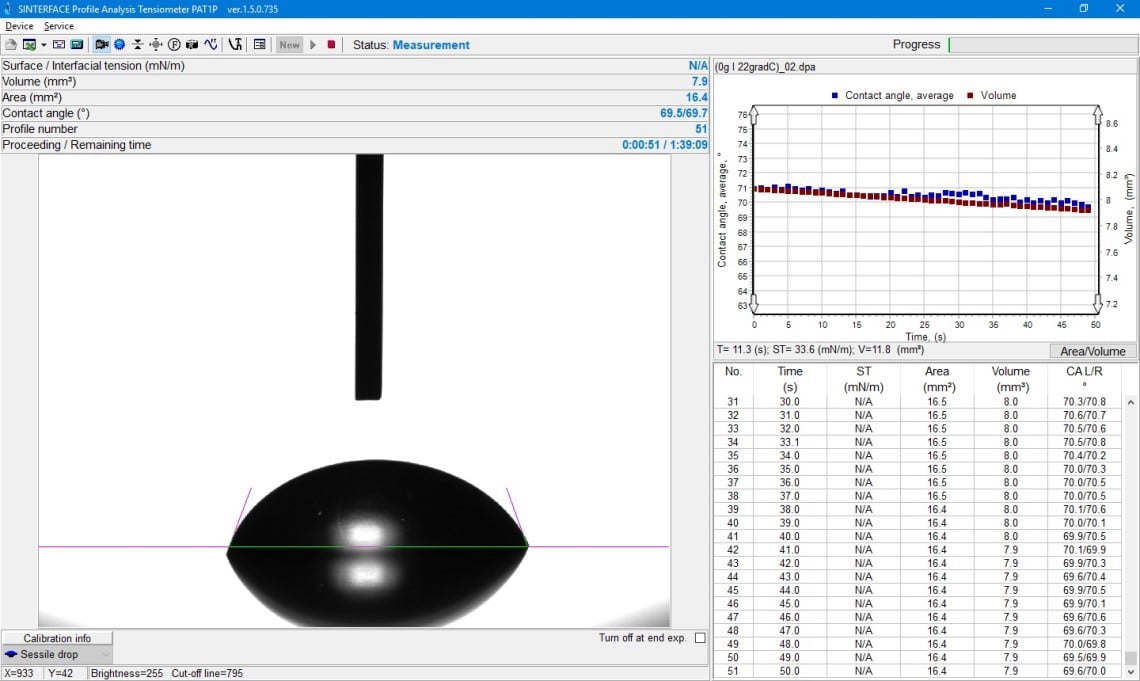The image size is (1140, 681).
Task: Click the Area value 16.4 in summary
Action: point(697,97)
